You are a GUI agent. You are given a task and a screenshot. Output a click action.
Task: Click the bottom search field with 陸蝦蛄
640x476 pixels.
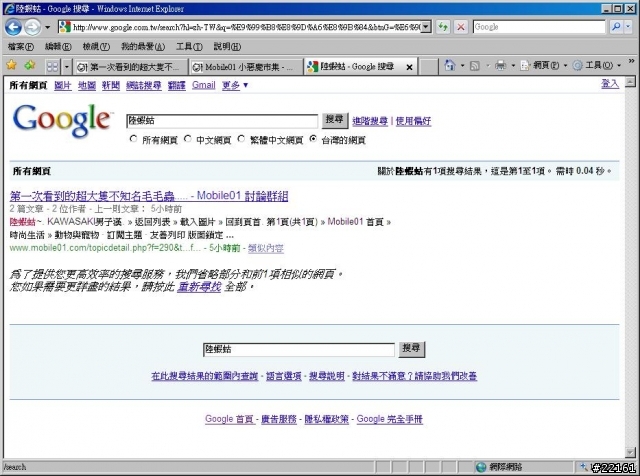point(299,350)
